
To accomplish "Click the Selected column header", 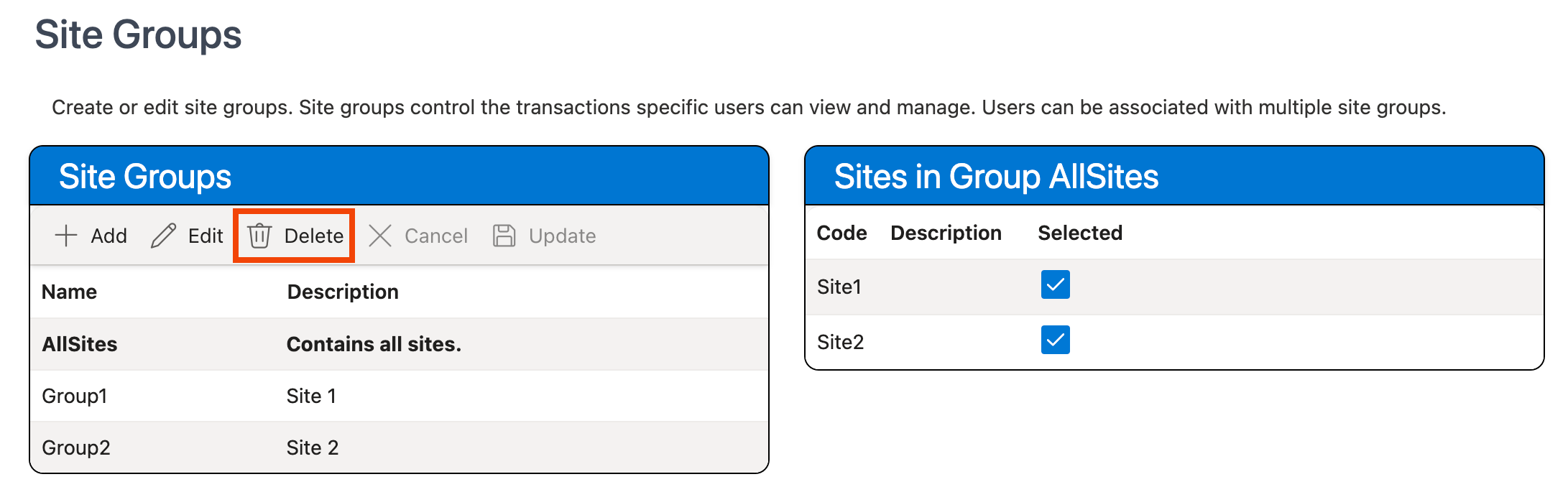I will point(1079,233).
